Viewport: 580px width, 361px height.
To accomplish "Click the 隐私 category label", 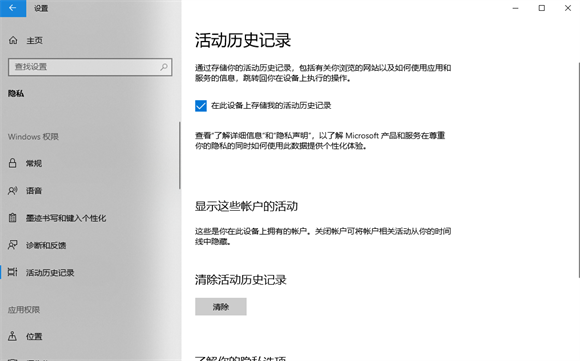I will pyautogui.click(x=16, y=94).
